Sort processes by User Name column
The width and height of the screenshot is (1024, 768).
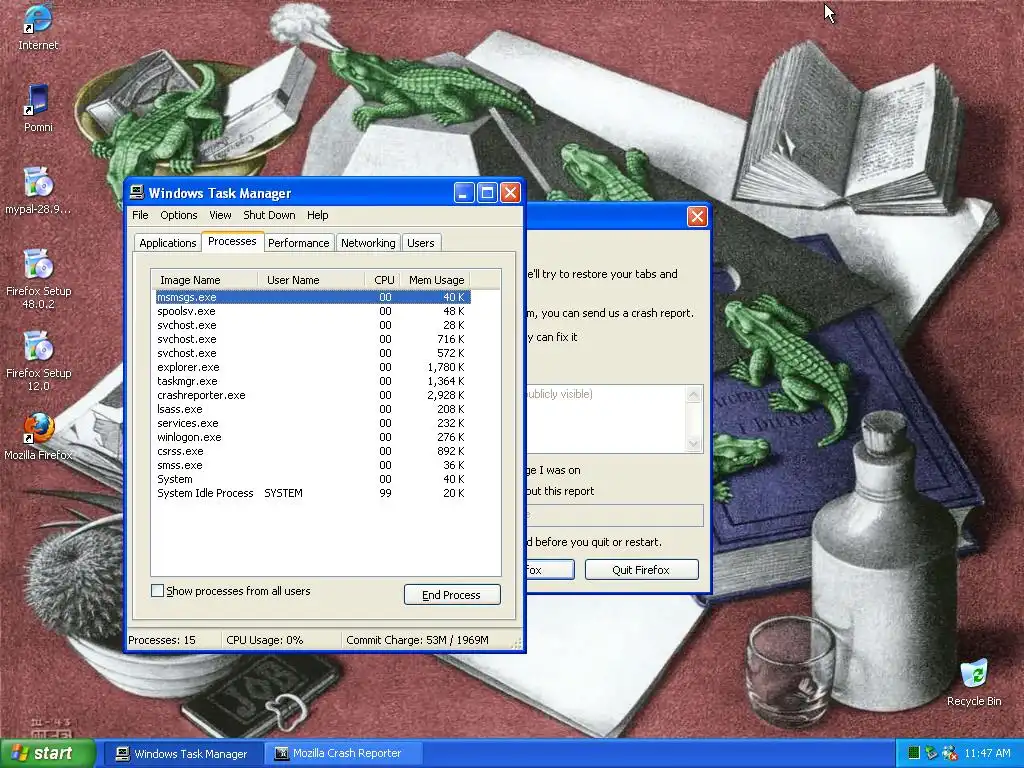click(311, 280)
